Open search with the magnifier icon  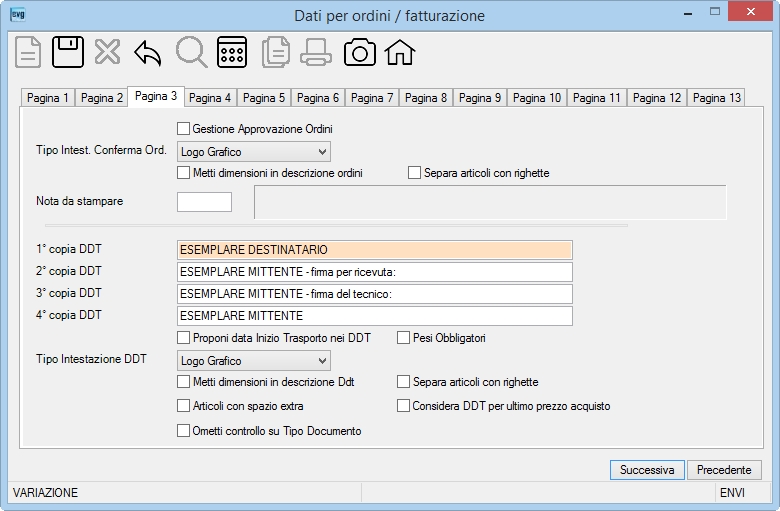pos(192,52)
